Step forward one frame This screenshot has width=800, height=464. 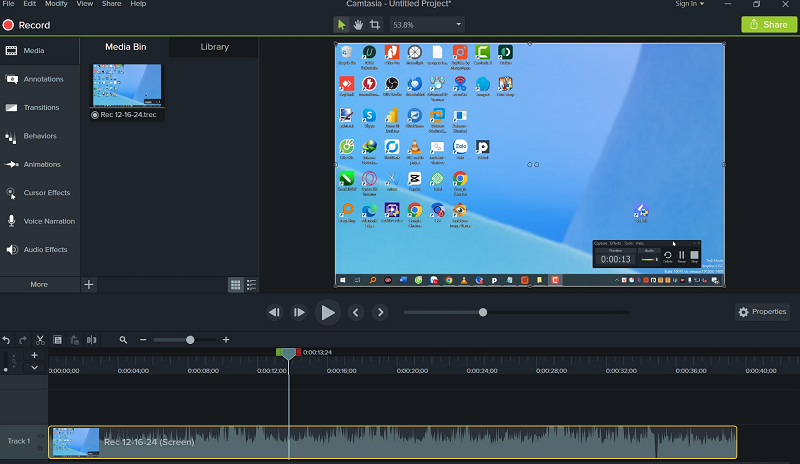tap(299, 312)
